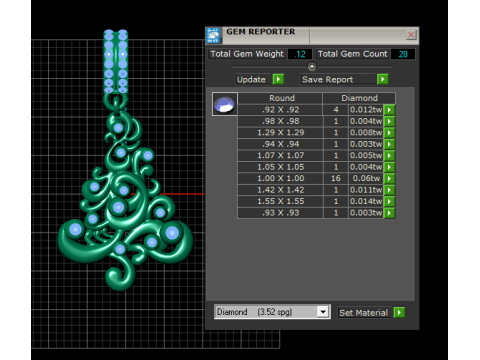Click the 0.011tw weight cell
The width and height of the screenshot is (480, 360).
pyautogui.click(x=366, y=190)
